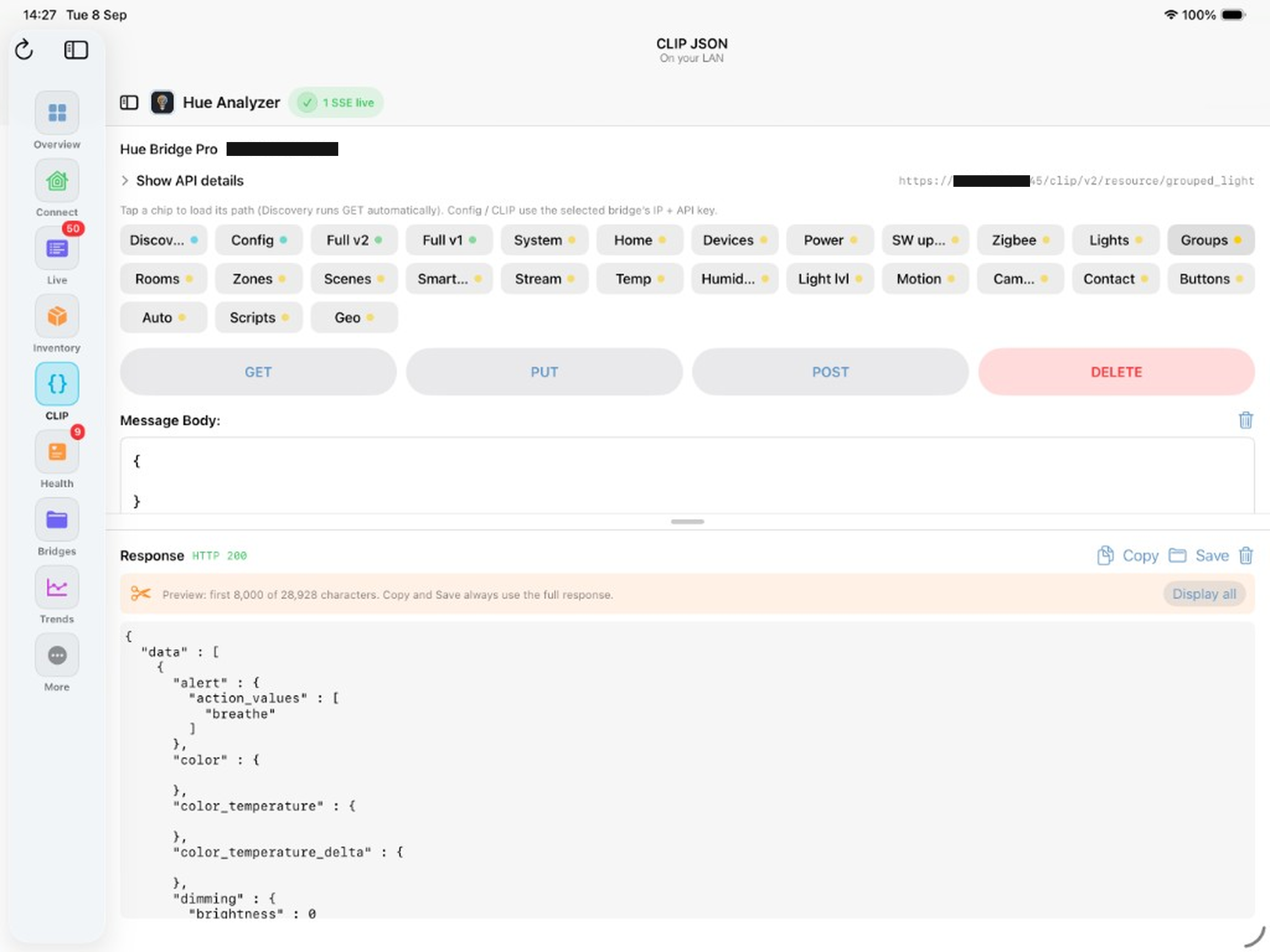Send a PUT request

pyautogui.click(x=544, y=372)
